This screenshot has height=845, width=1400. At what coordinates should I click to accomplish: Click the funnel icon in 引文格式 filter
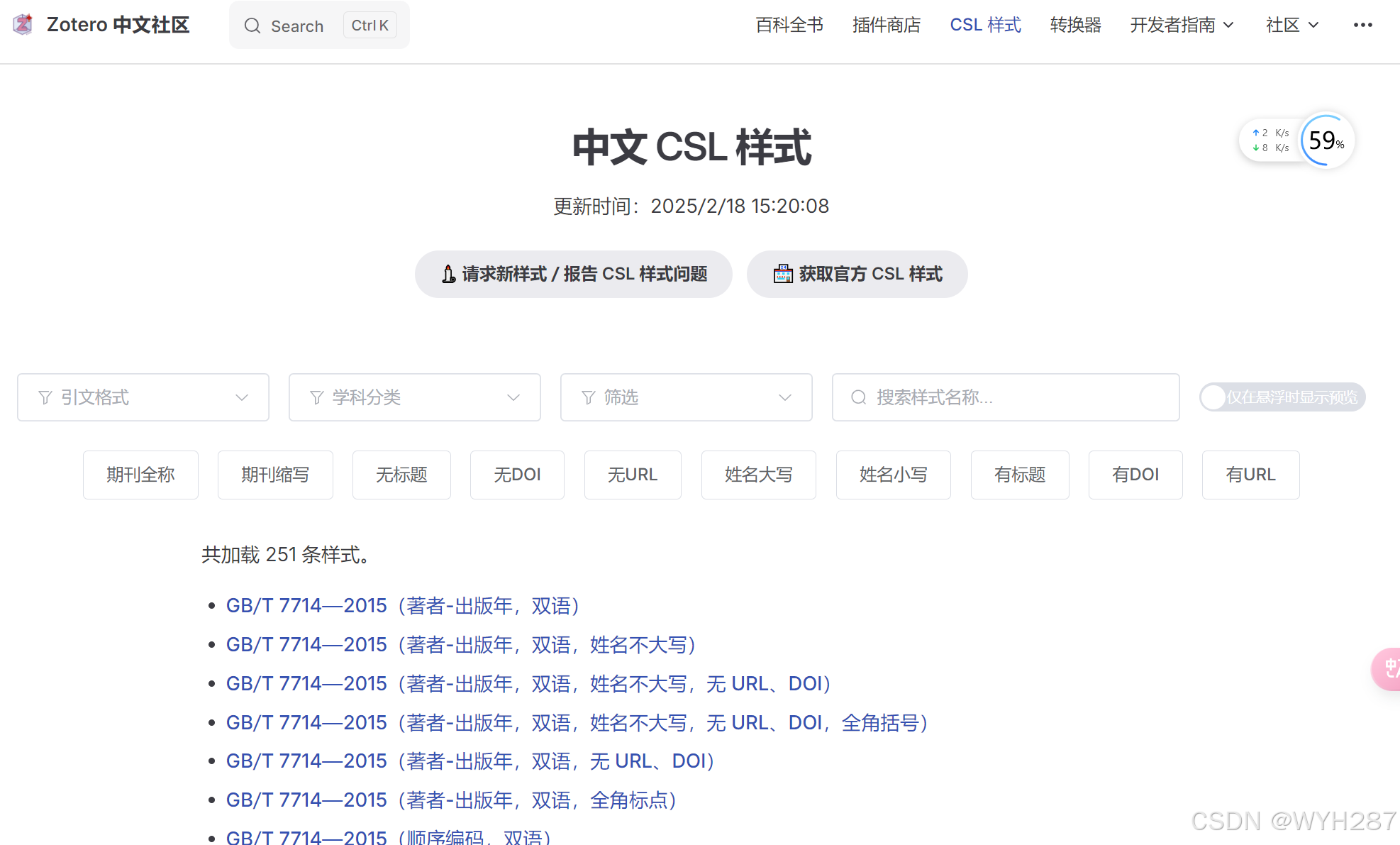click(x=45, y=397)
